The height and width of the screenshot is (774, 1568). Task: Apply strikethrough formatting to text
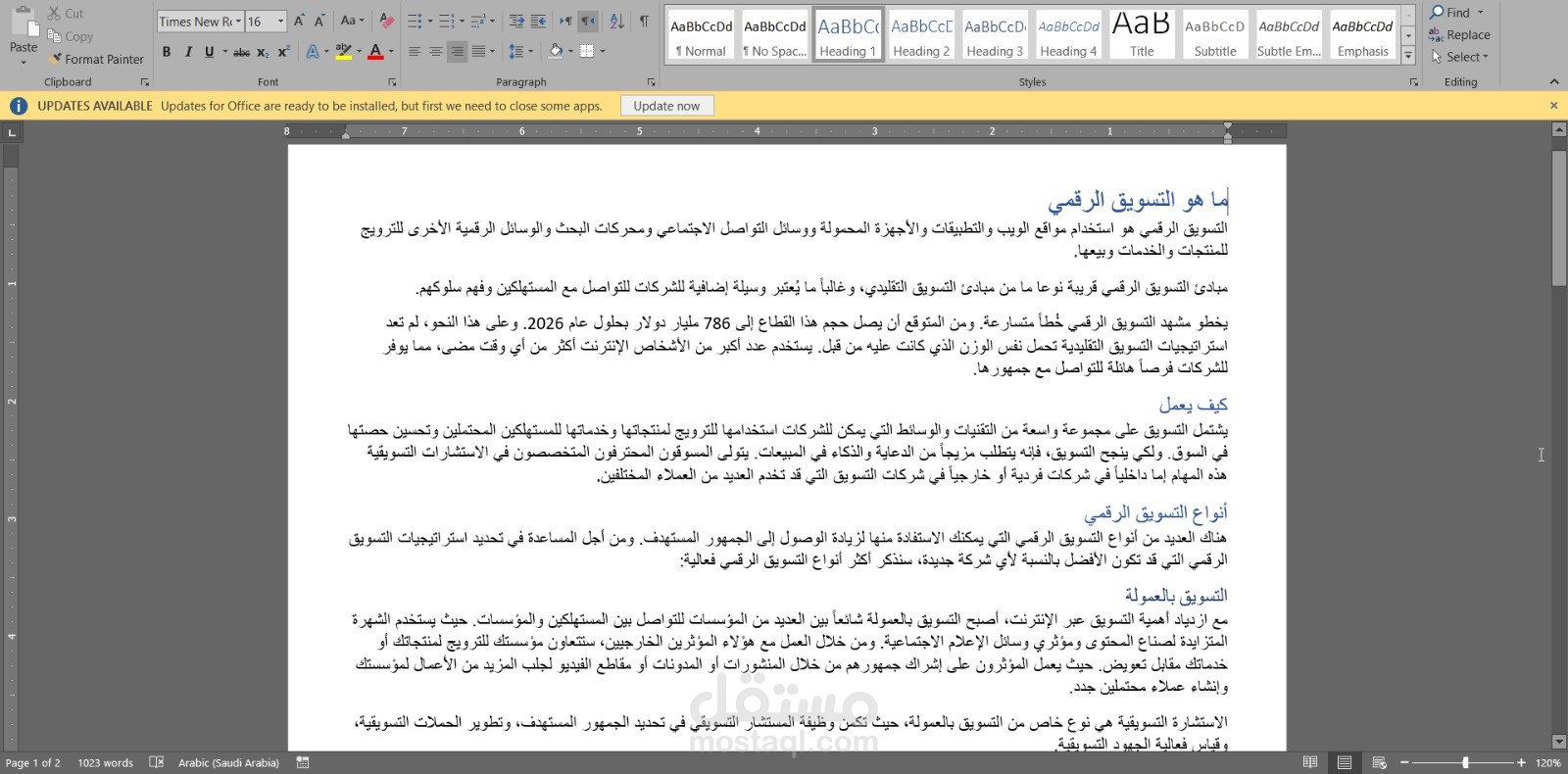[241, 52]
